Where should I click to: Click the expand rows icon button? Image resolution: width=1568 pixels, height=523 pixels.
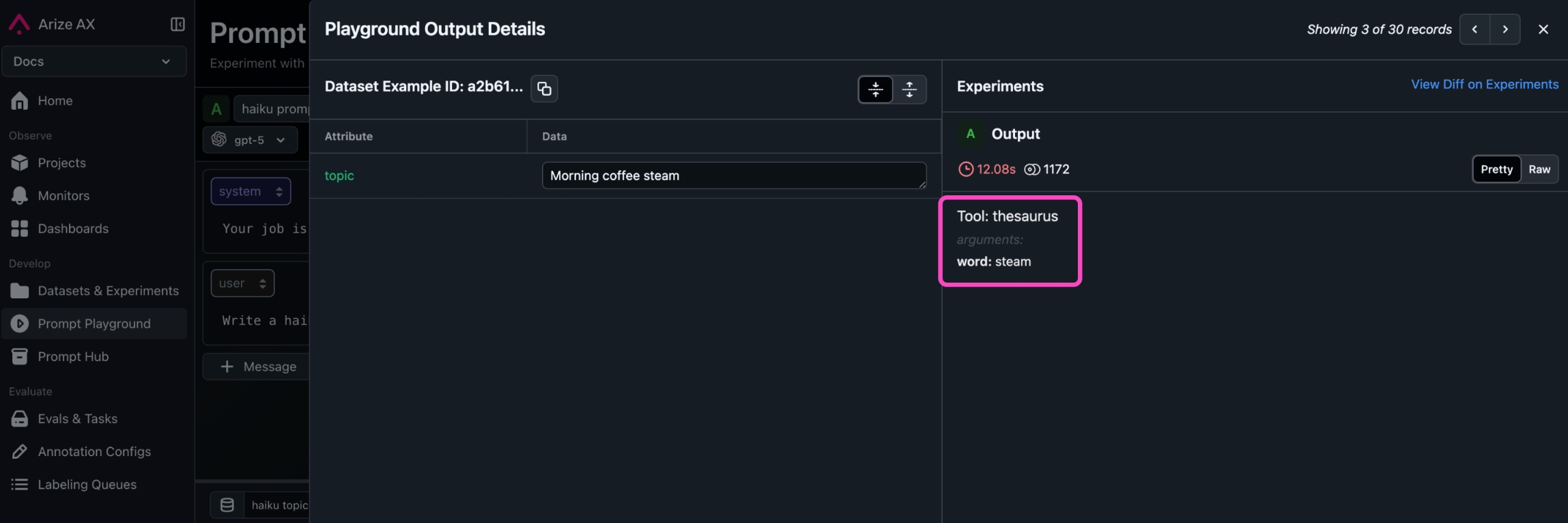(909, 89)
